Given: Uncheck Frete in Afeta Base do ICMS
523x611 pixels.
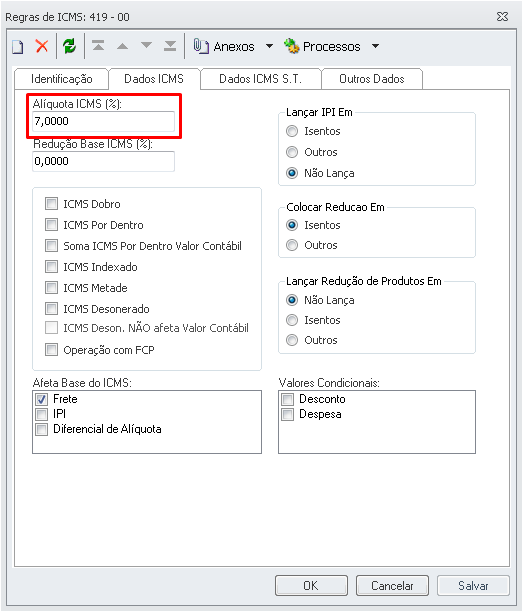Looking at the screenshot, I should 41,399.
